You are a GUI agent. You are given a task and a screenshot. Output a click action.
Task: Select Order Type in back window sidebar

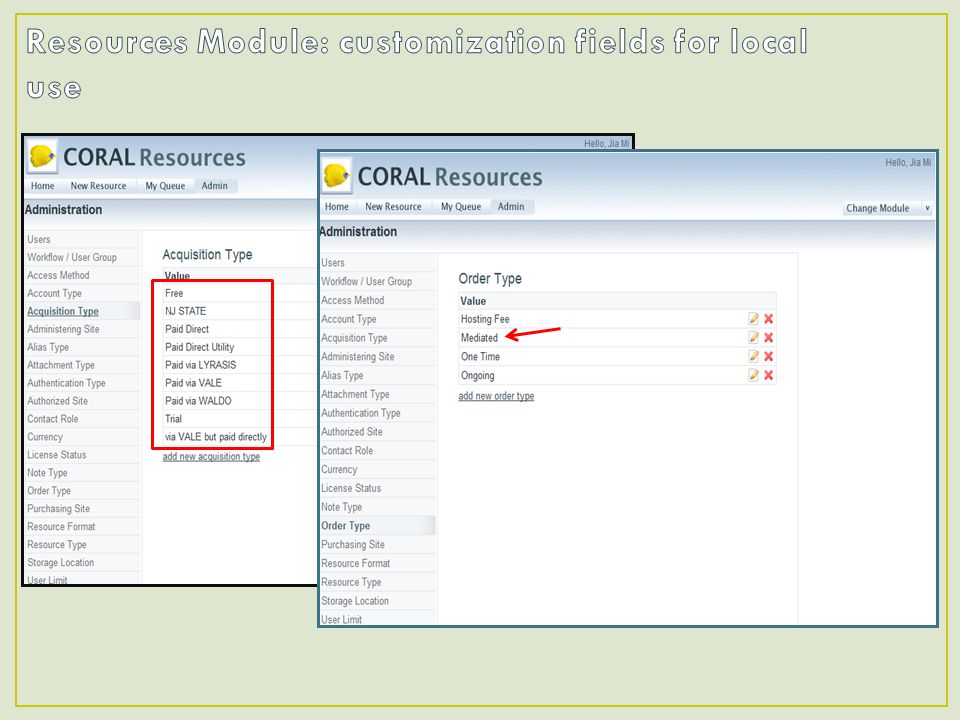pyautogui.click(x=83, y=491)
